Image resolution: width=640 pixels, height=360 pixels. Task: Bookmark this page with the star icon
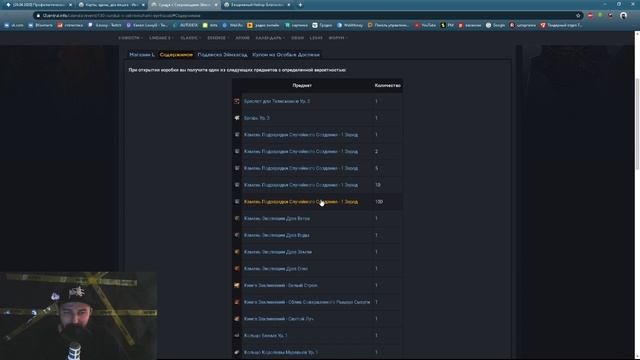(578, 16)
